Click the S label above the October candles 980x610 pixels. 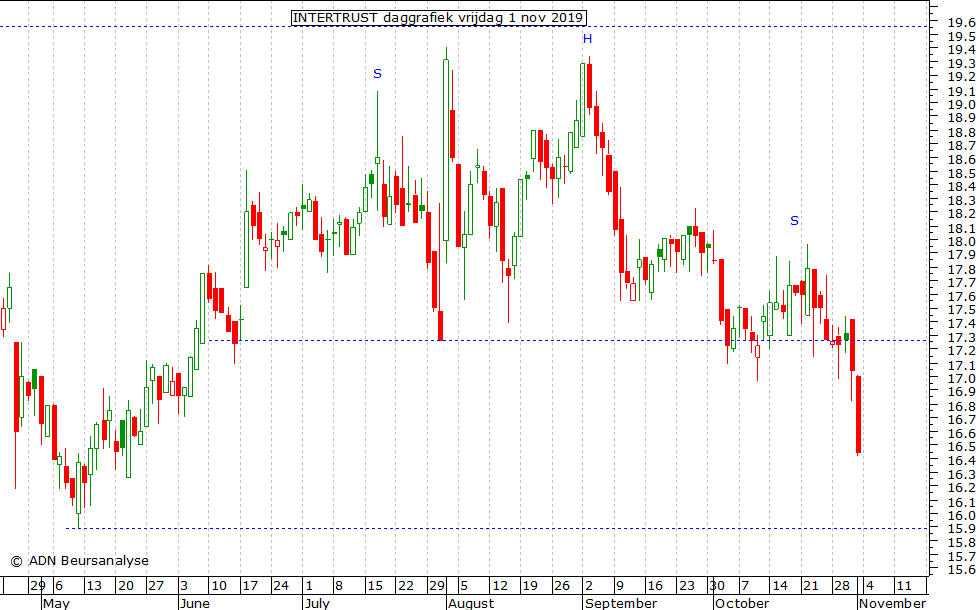(794, 221)
